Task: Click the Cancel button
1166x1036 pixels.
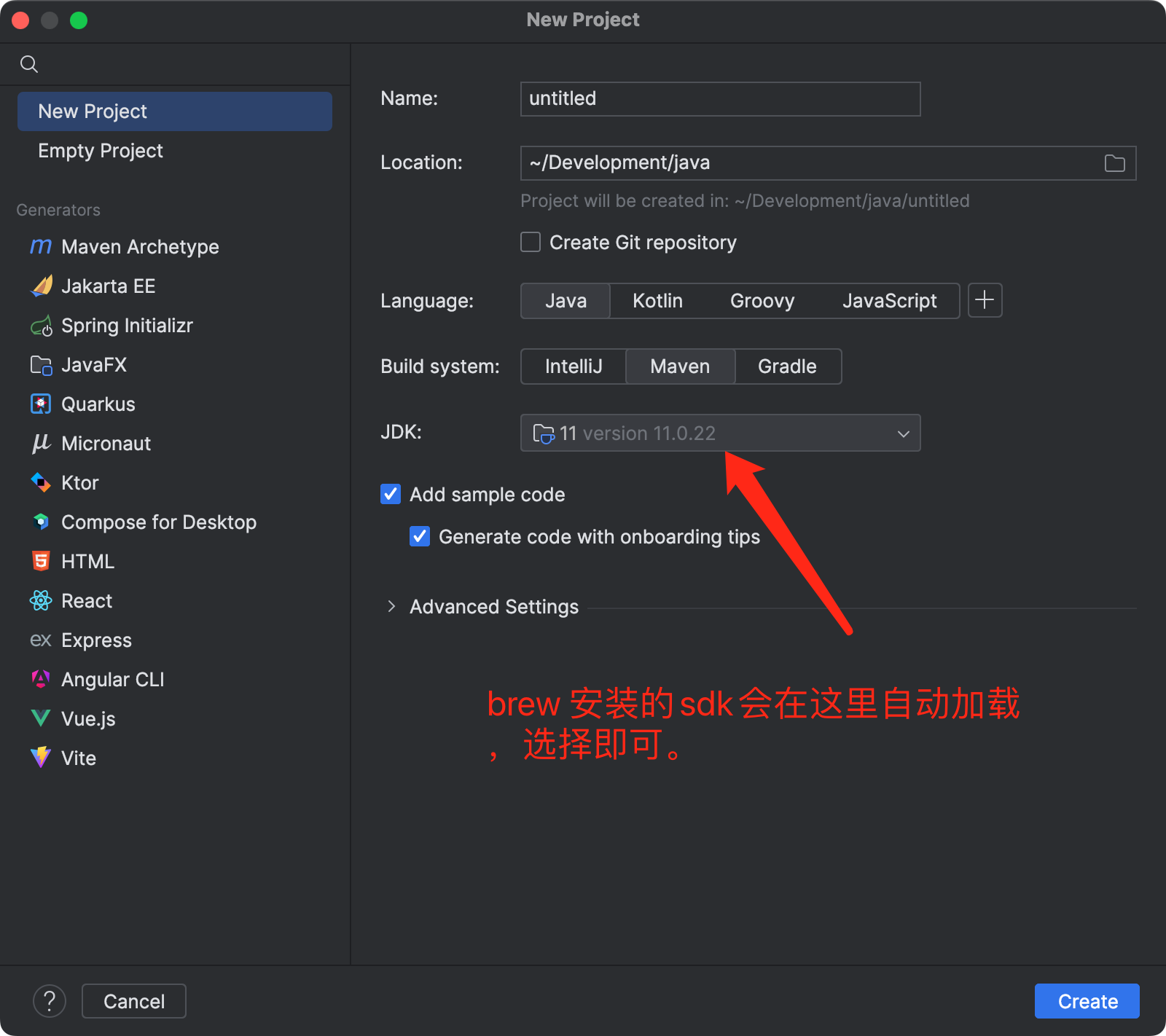Action: coord(134,1001)
